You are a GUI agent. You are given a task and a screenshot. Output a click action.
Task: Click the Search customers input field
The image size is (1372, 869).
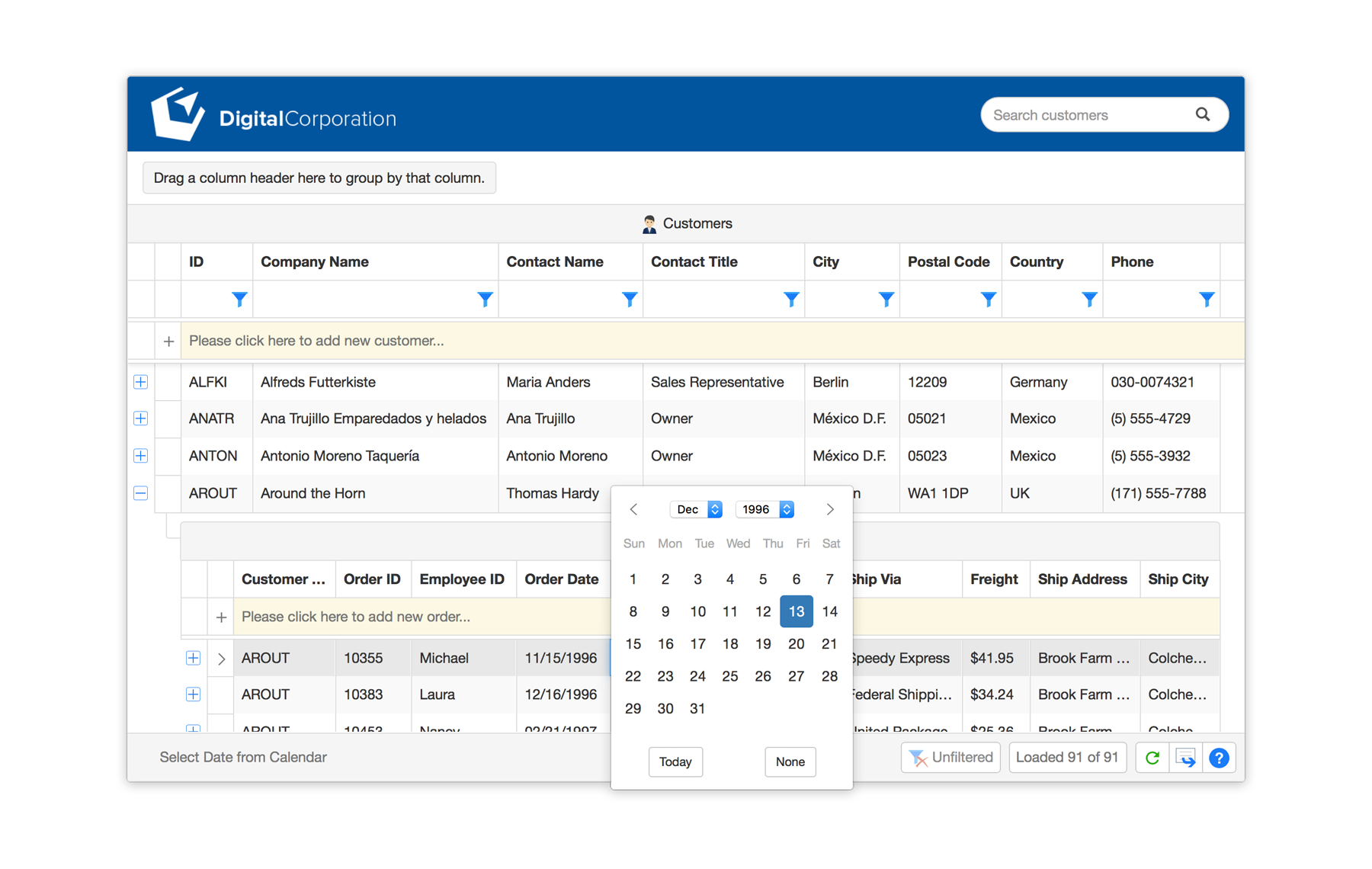point(1086,115)
